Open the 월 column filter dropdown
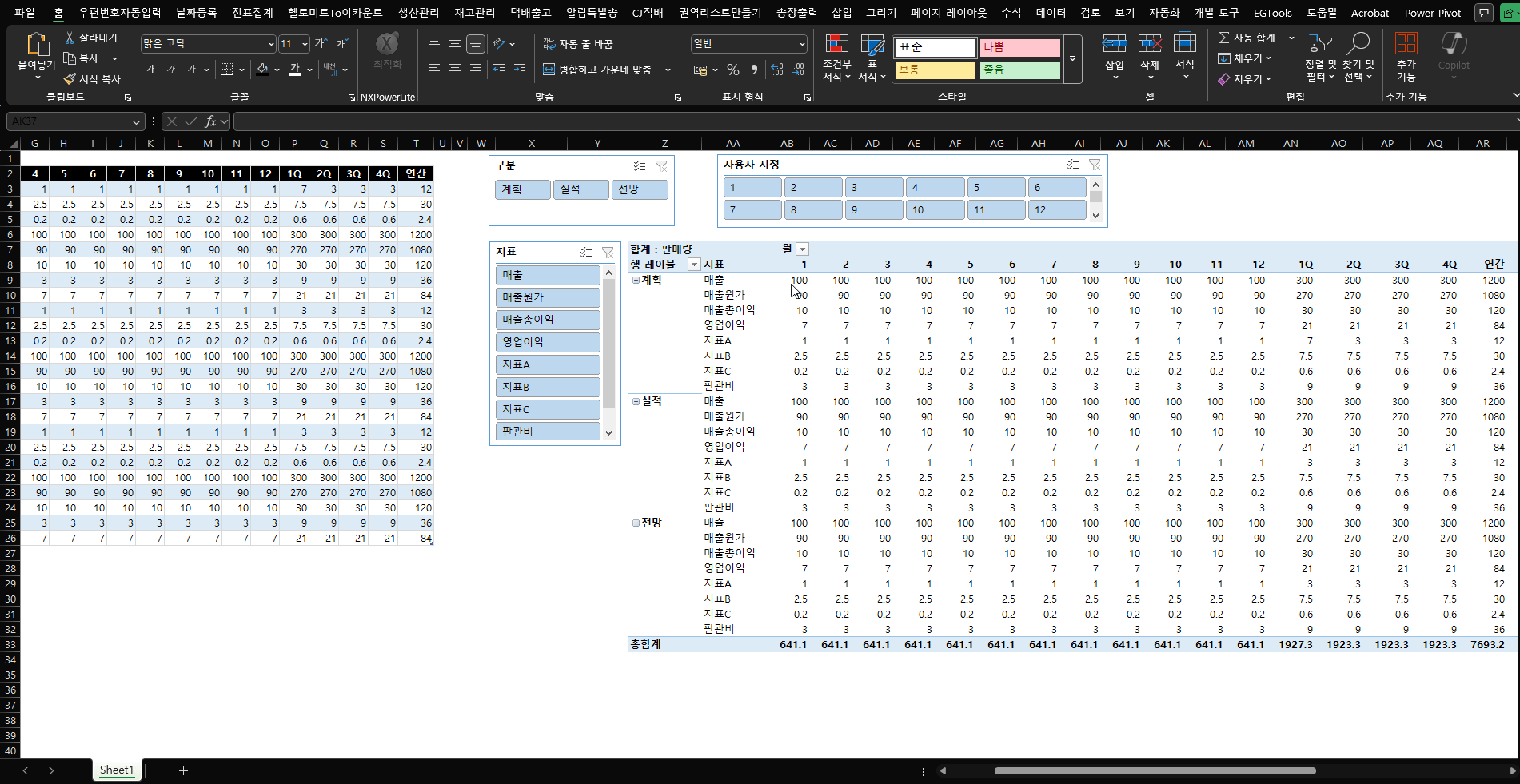1520x784 pixels. click(x=803, y=249)
